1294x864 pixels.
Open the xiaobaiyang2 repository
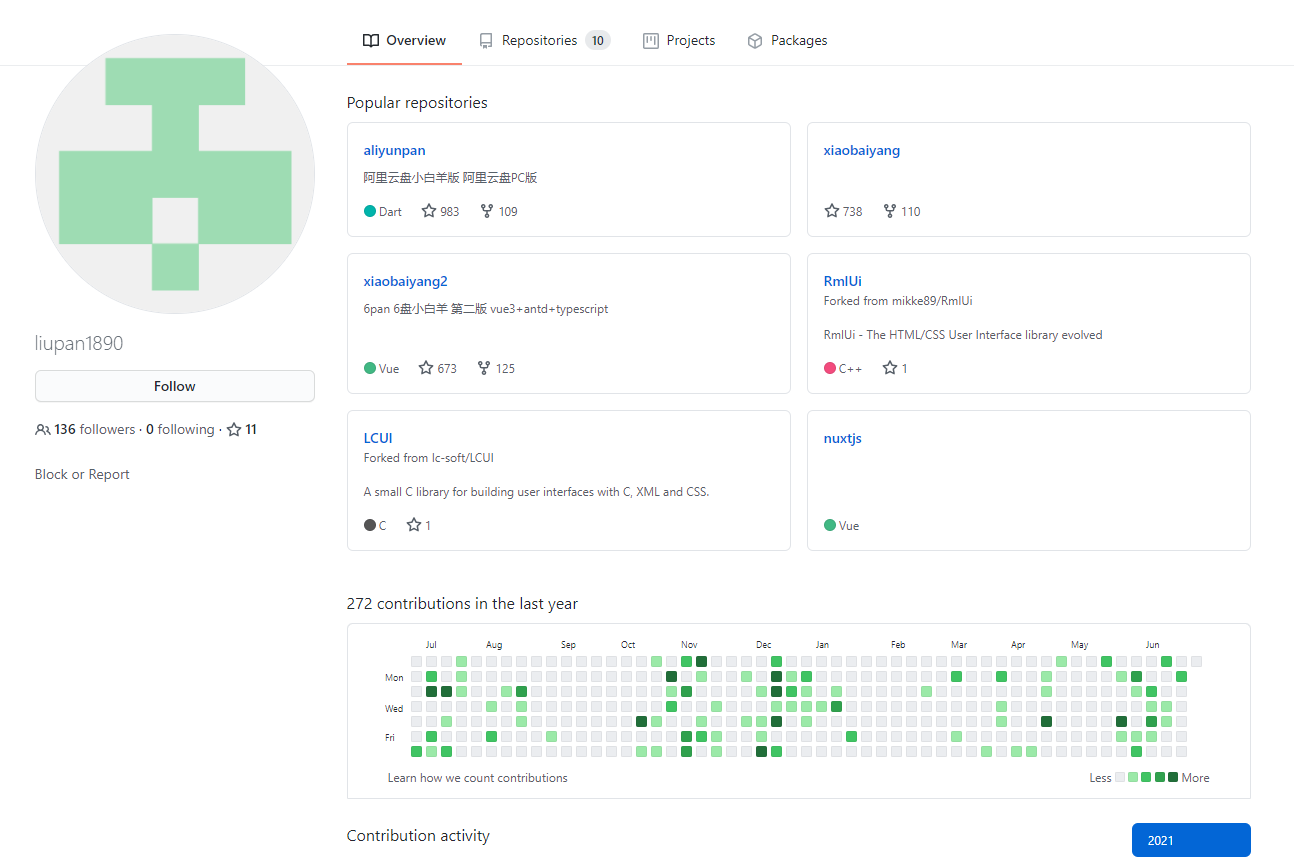coord(406,281)
